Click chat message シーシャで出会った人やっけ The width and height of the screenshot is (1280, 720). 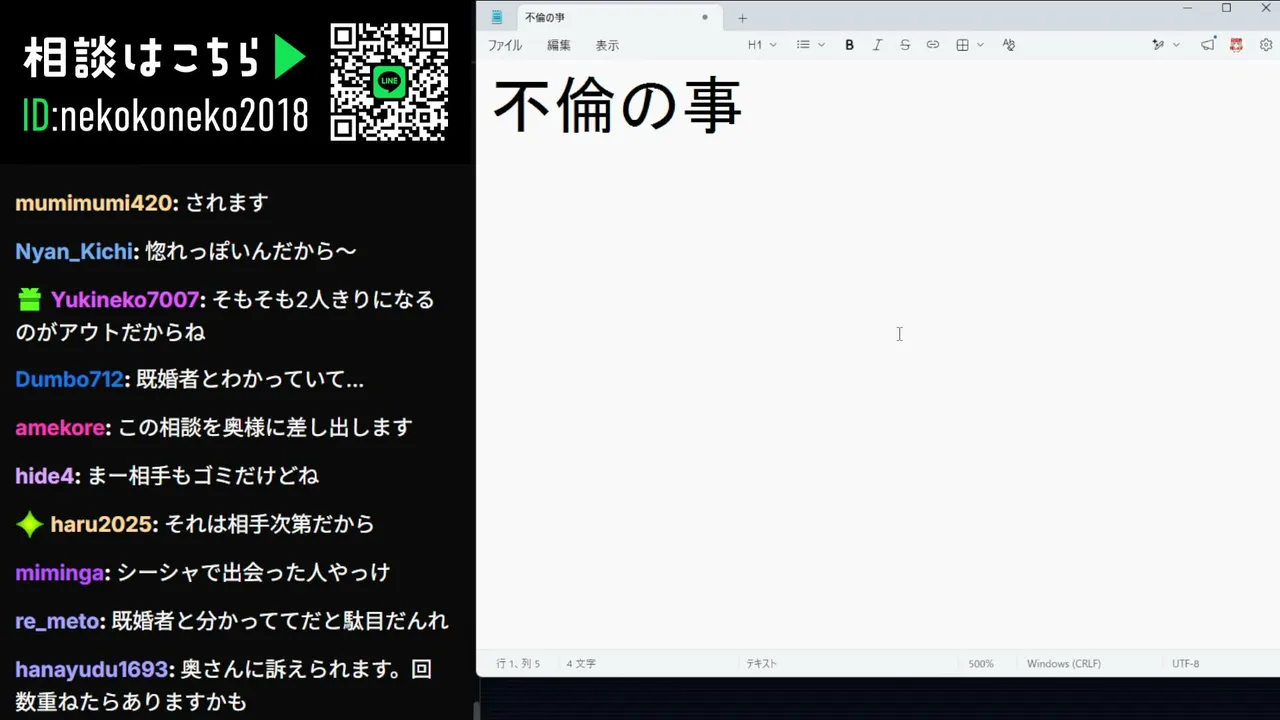click(253, 573)
